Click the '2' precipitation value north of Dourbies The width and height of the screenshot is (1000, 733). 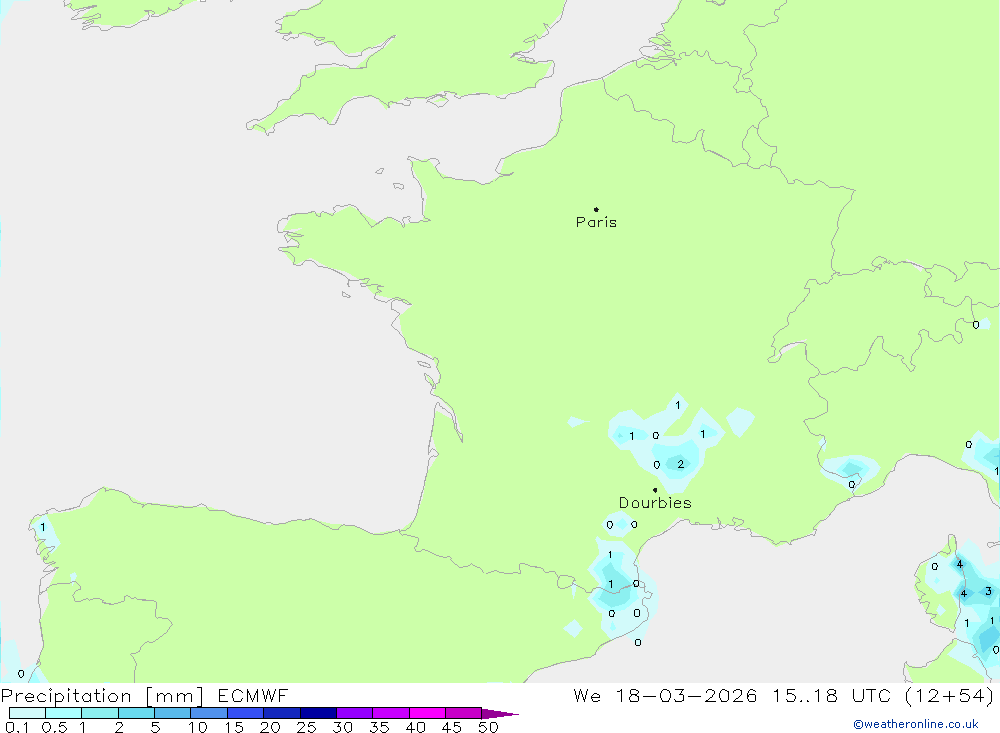pyautogui.click(x=680, y=464)
